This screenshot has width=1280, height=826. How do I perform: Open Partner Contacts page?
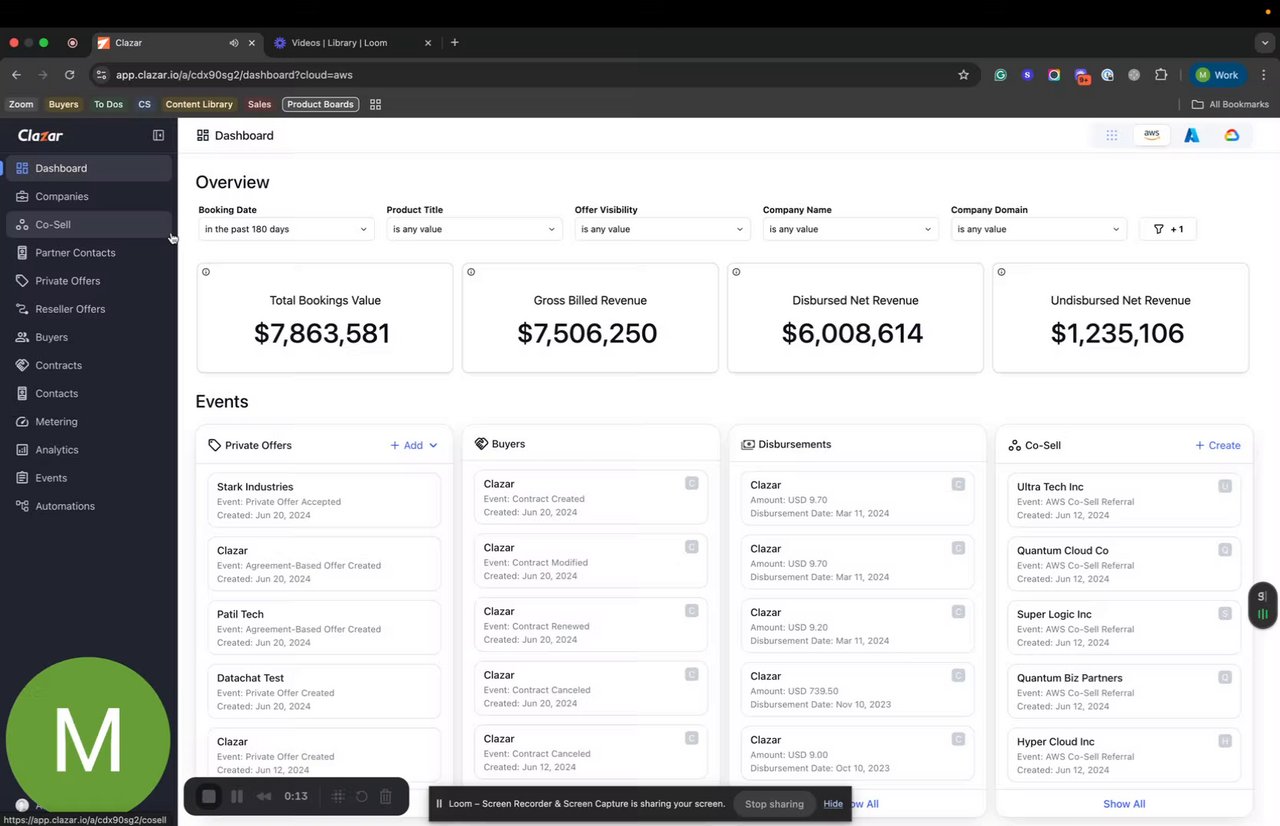(x=89, y=253)
